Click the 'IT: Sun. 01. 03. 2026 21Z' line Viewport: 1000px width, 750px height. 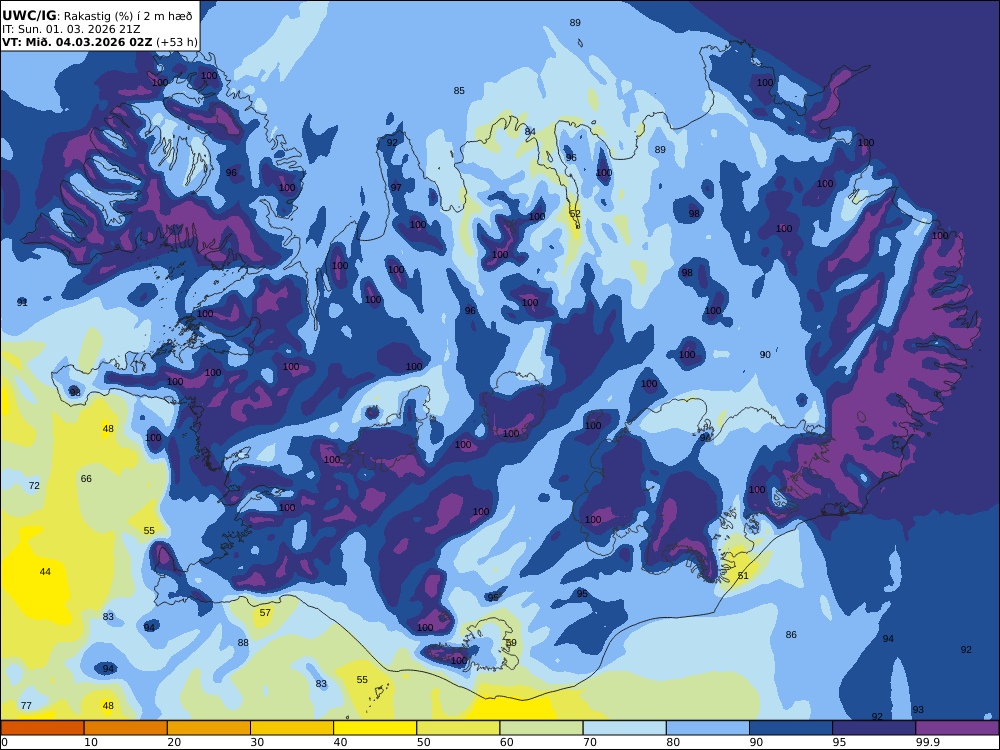[71, 29]
